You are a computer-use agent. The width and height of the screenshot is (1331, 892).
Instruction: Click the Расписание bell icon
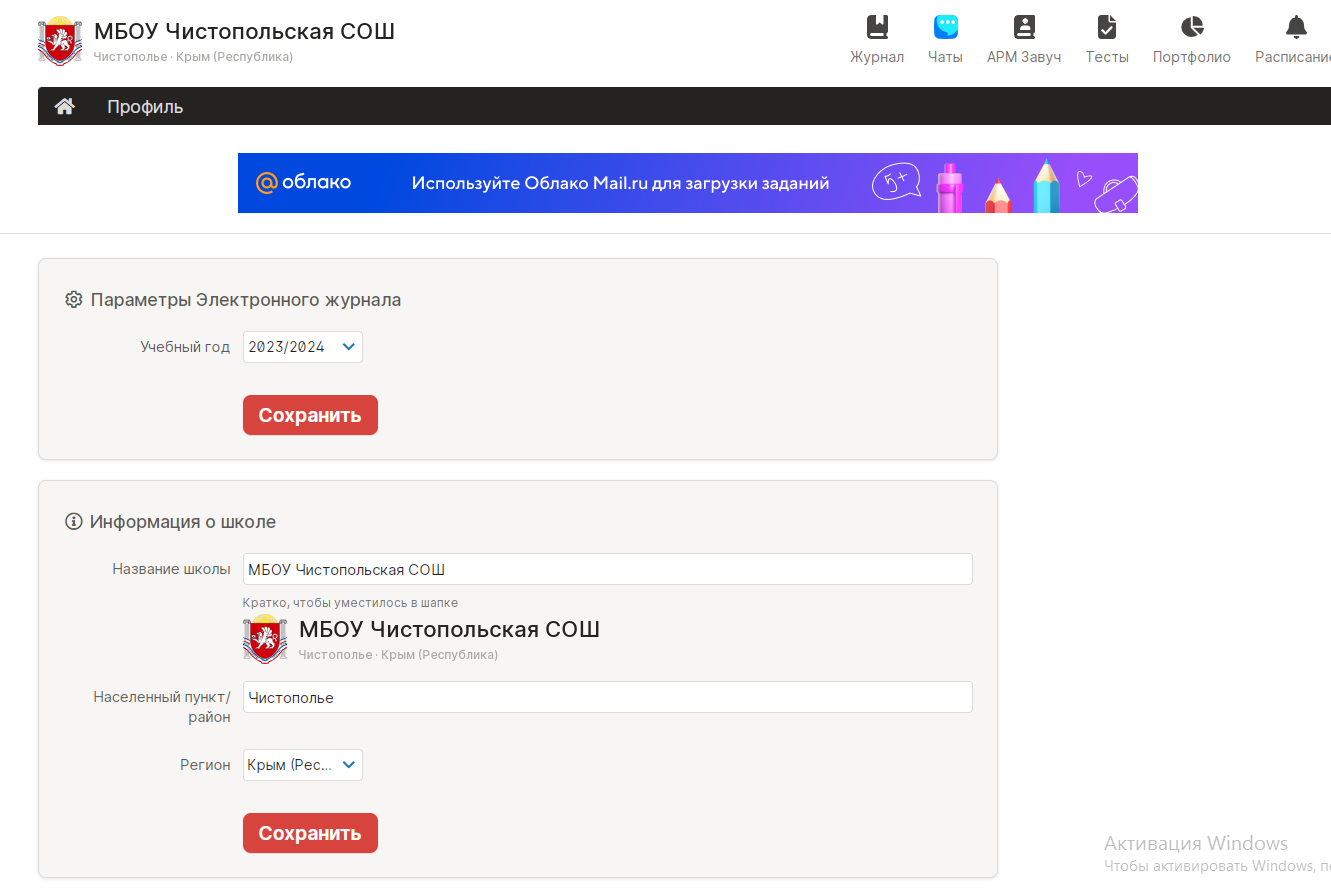coord(1296,27)
